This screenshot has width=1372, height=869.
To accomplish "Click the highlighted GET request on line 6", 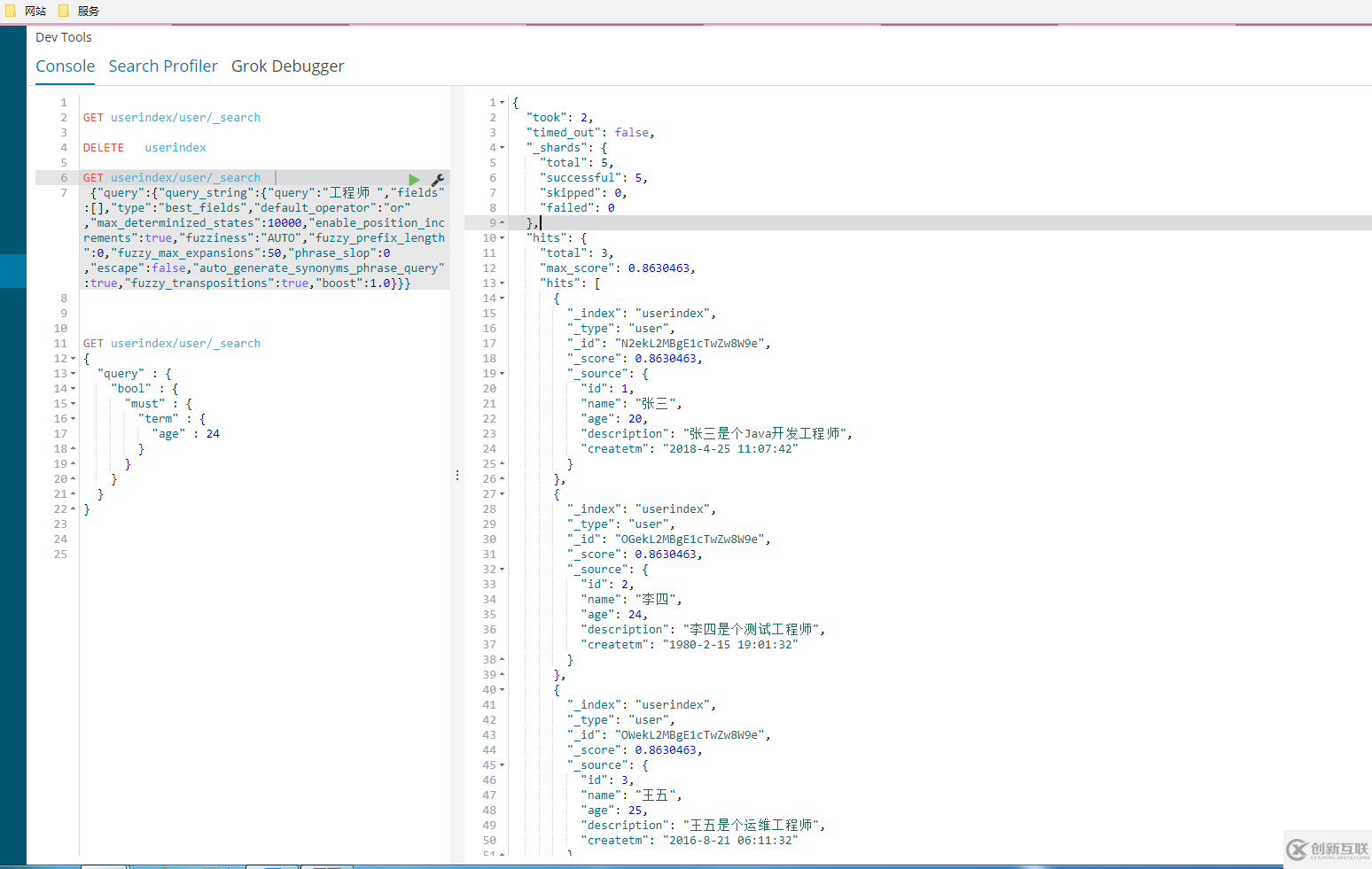I will pyautogui.click(x=172, y=178).
